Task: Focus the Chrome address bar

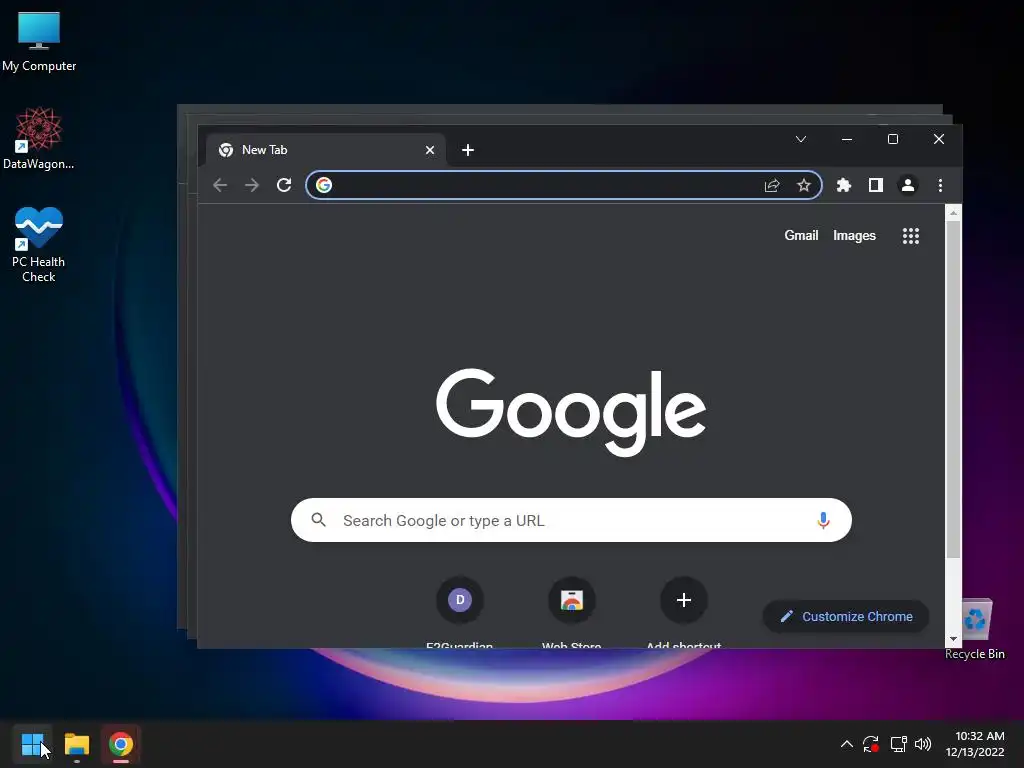Action: coord(564,185)
